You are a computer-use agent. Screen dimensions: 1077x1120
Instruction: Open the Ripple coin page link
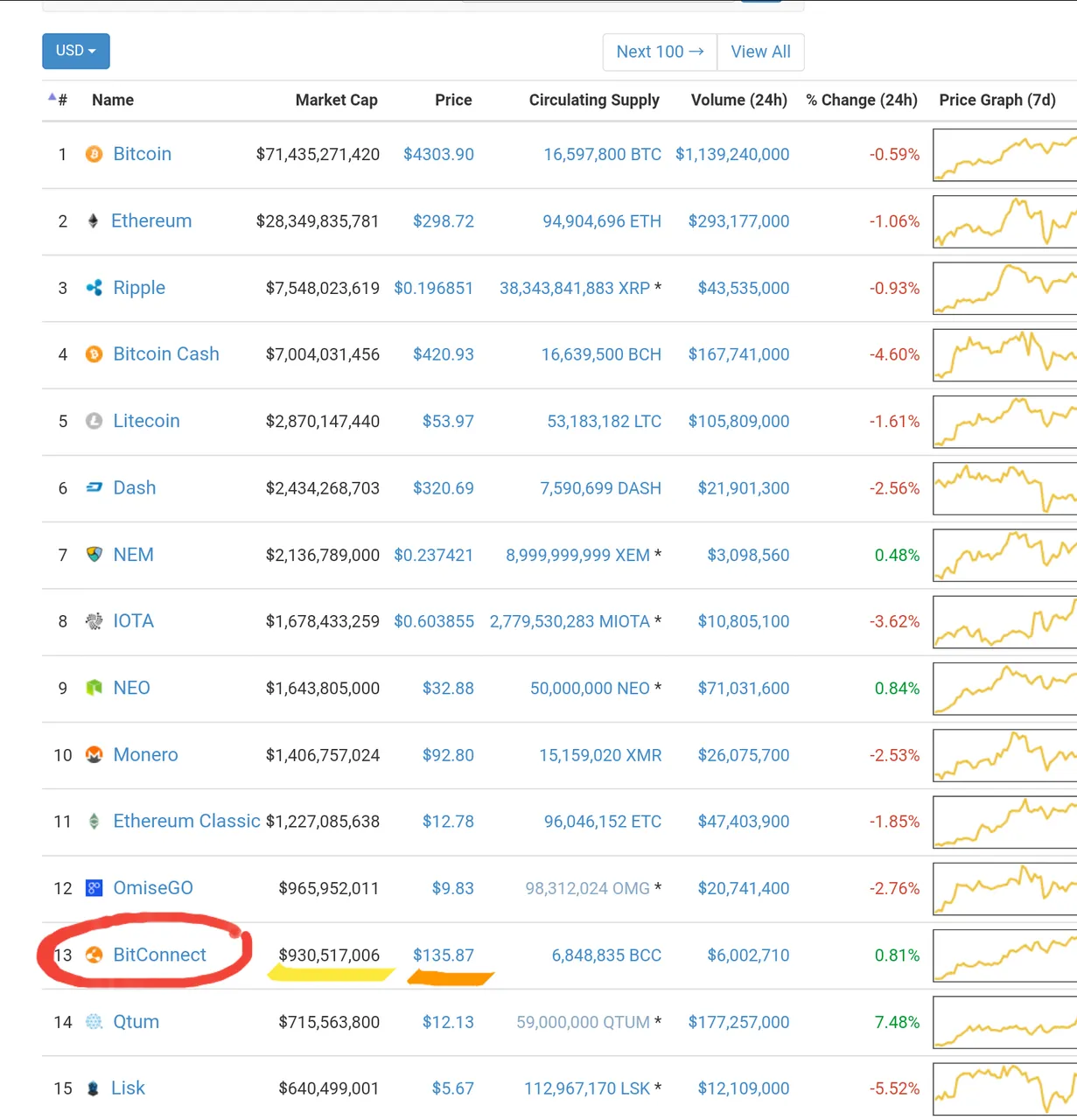tap(139, 288)
